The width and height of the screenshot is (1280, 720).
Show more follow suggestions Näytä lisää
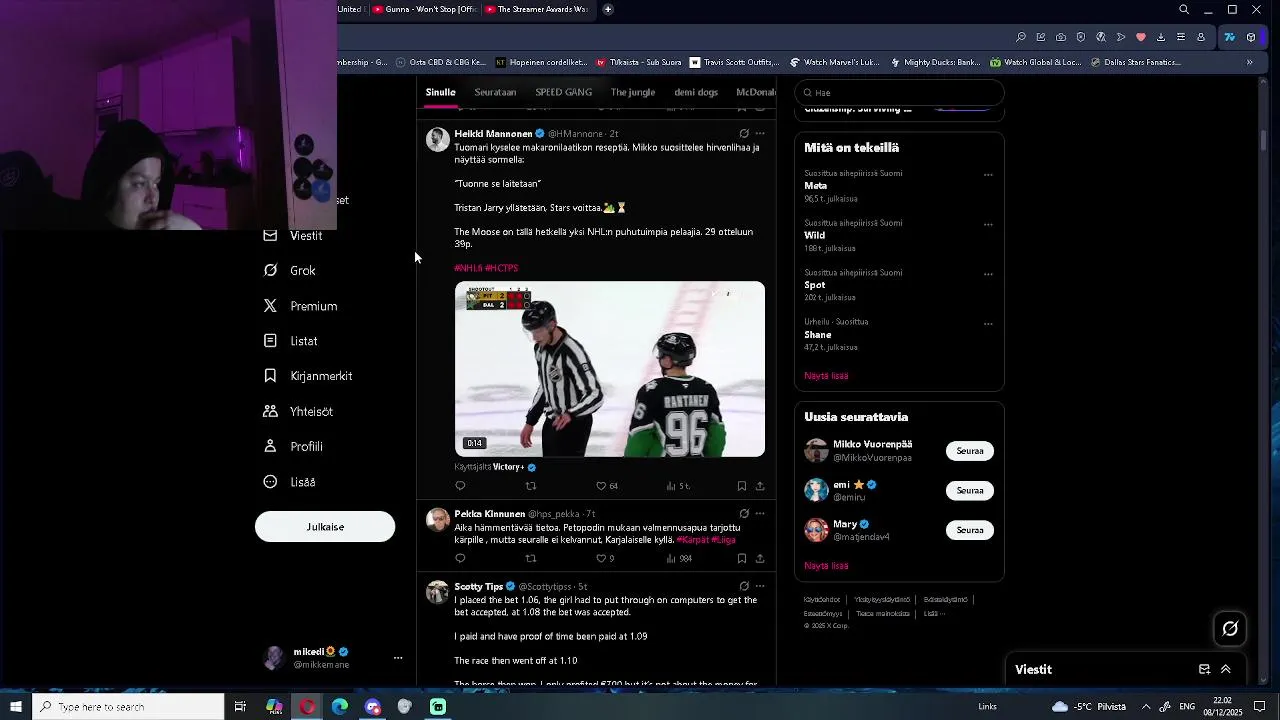pos(826,566)
